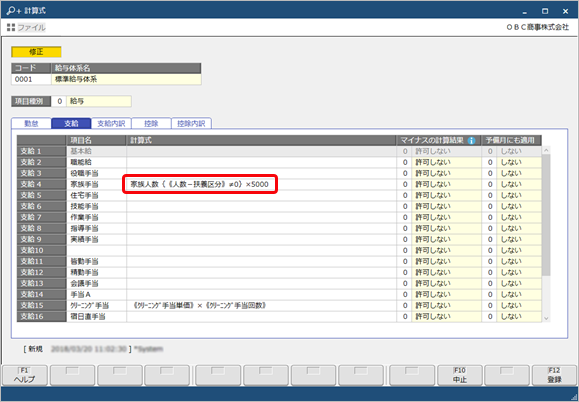Open the ファイル menu grid icon
579x402 pixels.
(x=11, y=27)
